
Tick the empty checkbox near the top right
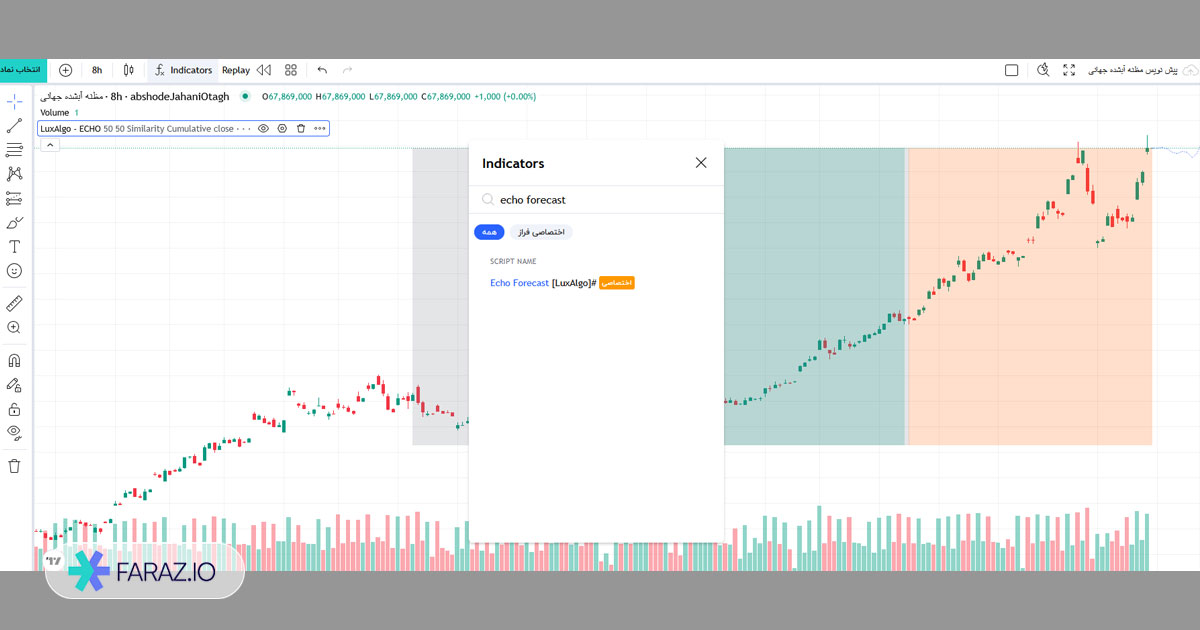[x=1011, y=69]
